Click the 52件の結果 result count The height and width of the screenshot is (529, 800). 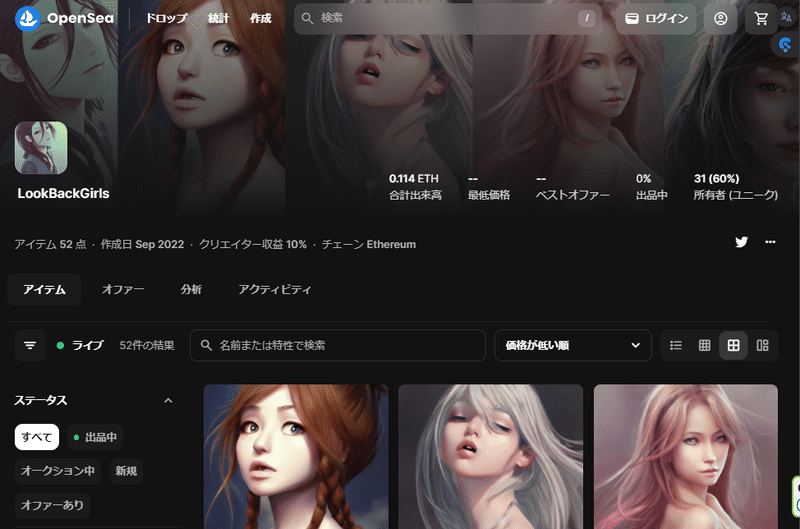tap(147, 345)
